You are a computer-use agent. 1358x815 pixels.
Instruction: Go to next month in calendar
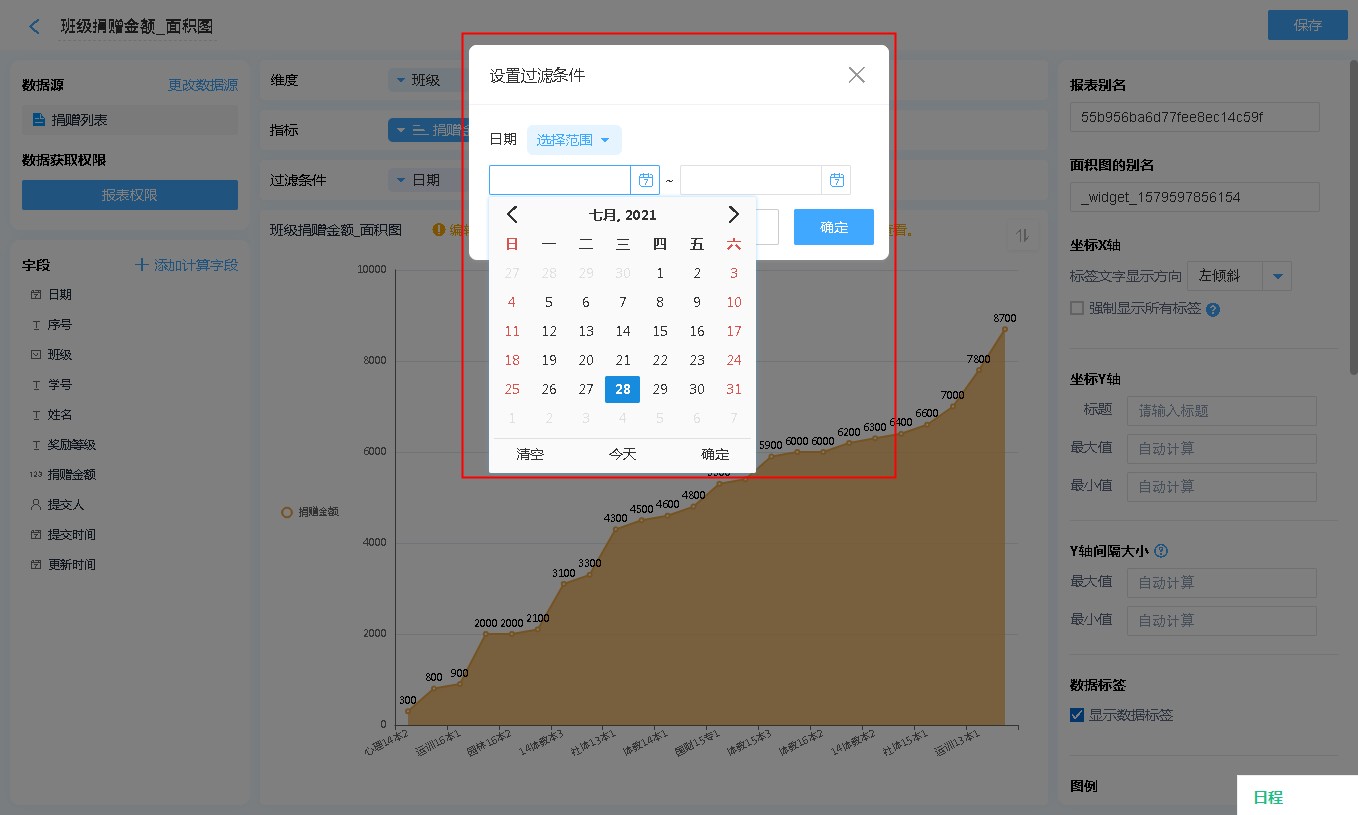click(x=733, y=214)
